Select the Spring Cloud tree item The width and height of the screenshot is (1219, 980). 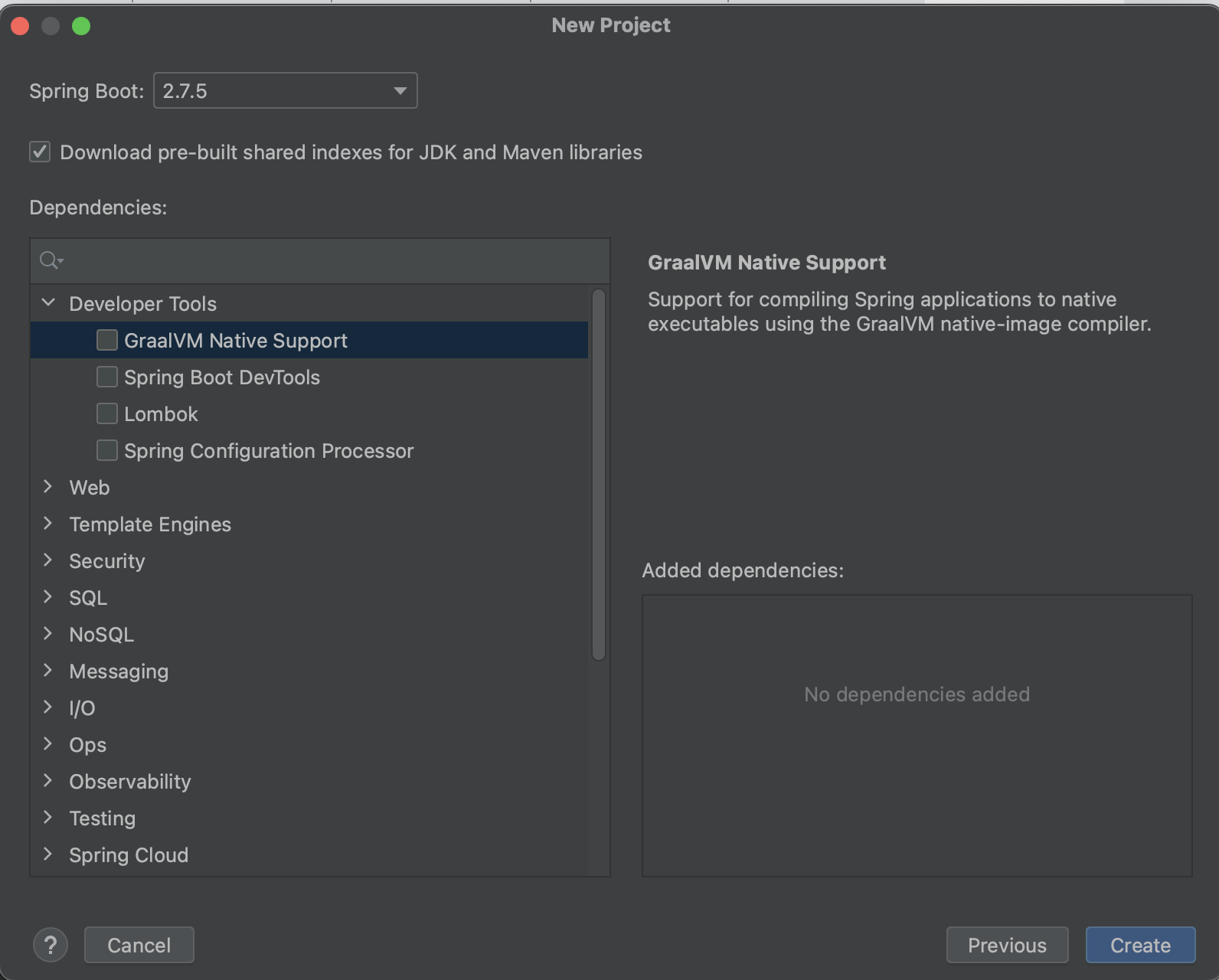click(x=128, y=854)
